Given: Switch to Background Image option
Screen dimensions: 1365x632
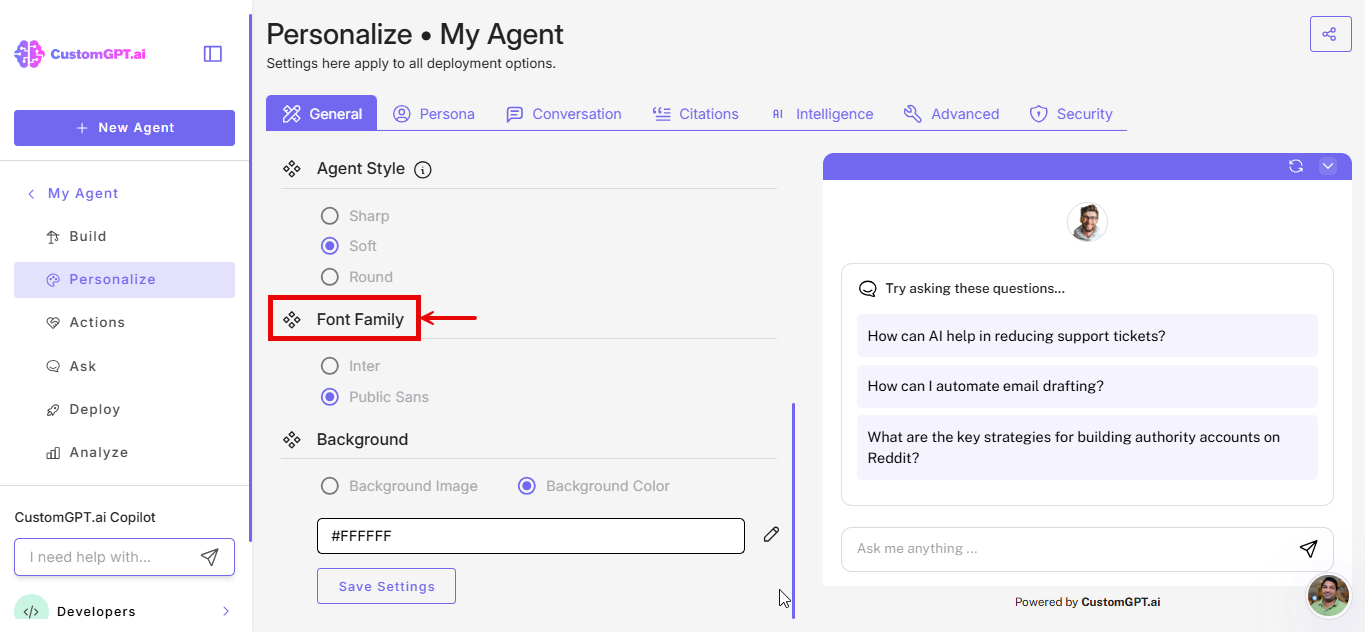Looking at the screenshot, I should (x=330, y=486).
